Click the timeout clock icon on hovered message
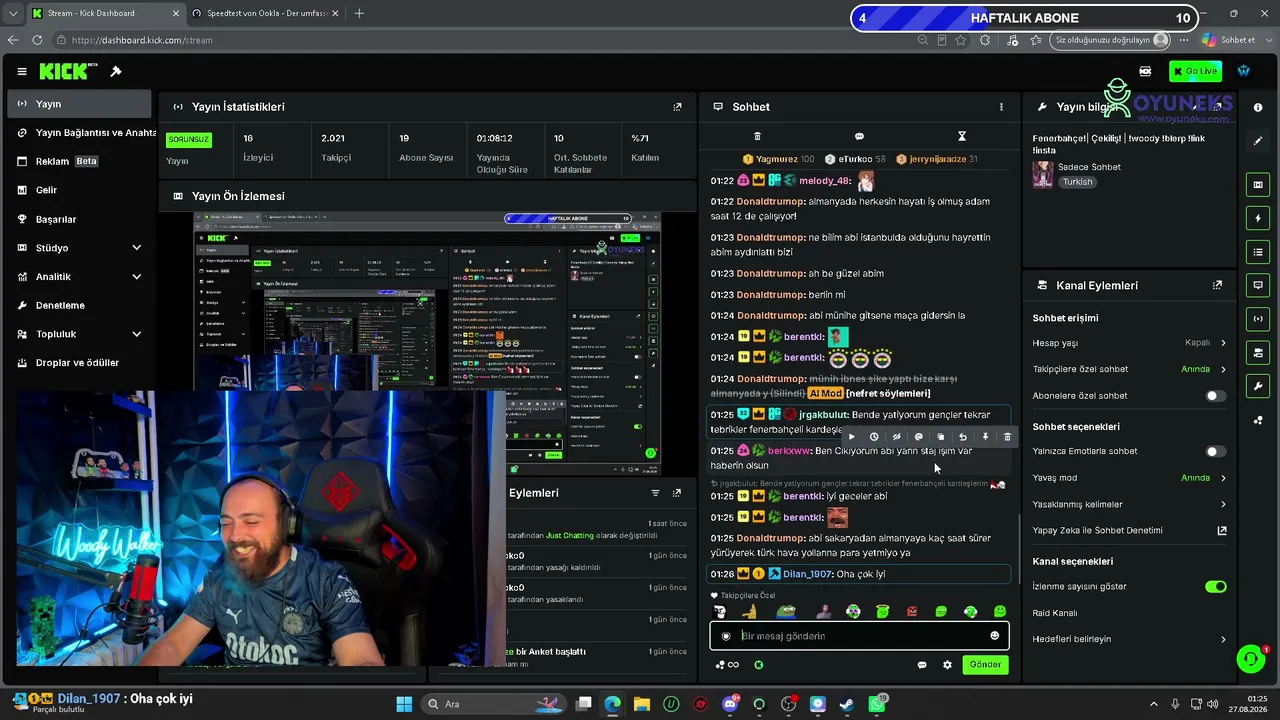This screenshot has width=1280, height=720. (x=874, y=437)
